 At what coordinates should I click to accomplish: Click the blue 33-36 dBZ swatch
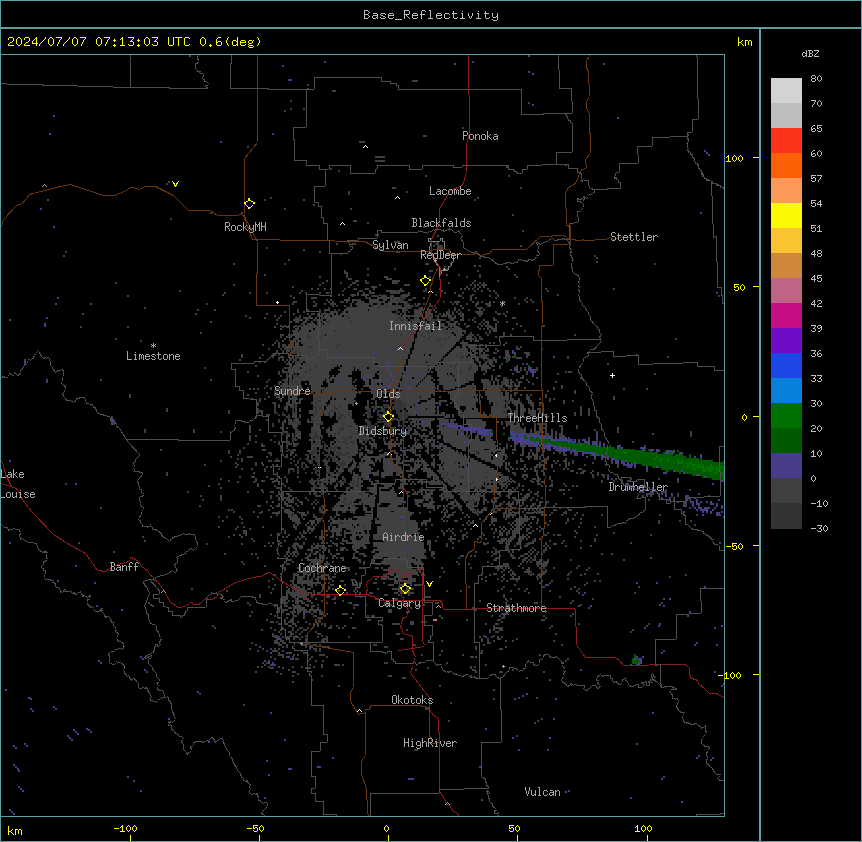click(786, 365)
